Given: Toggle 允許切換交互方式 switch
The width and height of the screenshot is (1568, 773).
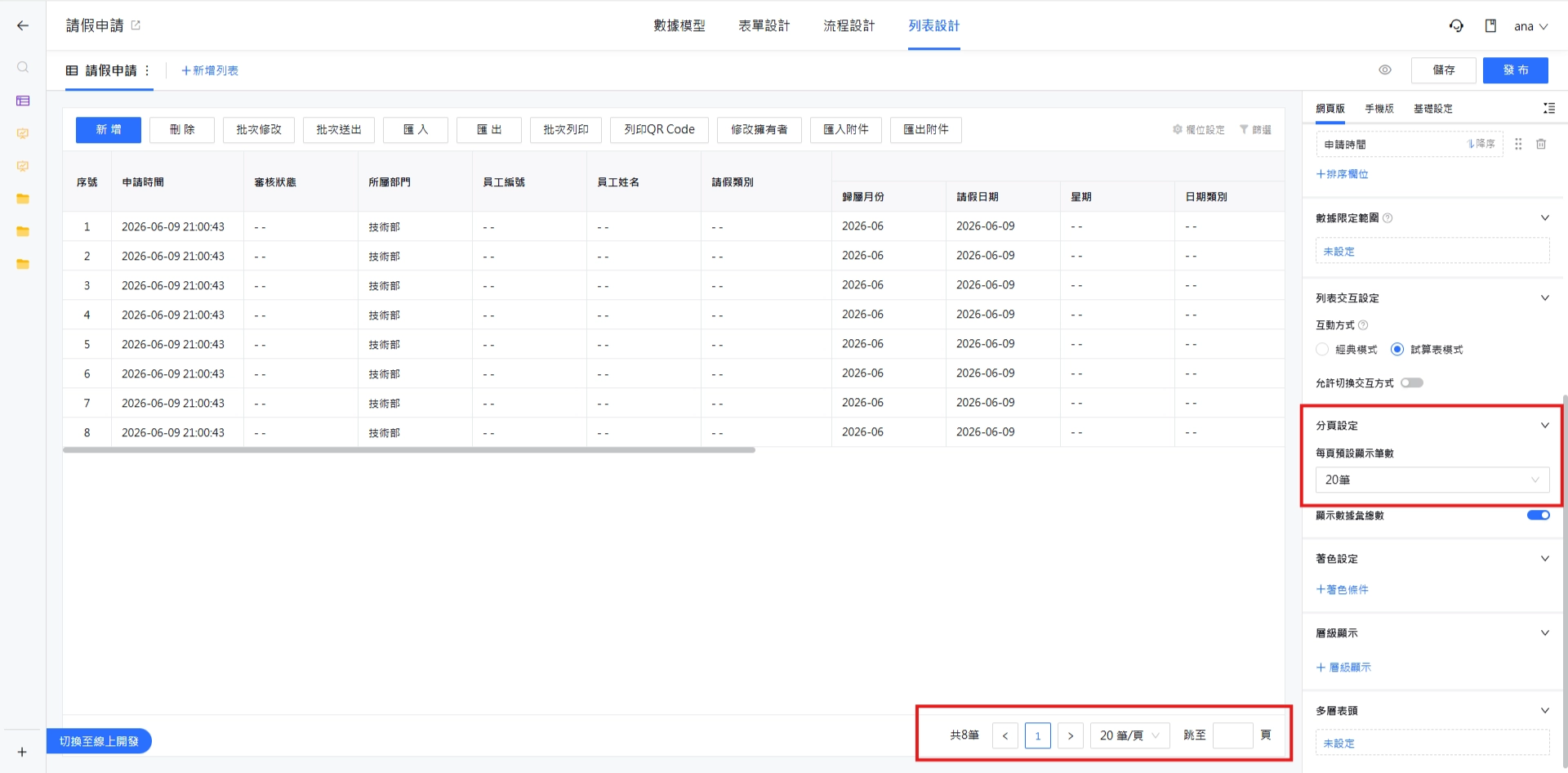Looking at the screenshot, I should pyautogui.click(x=1412, y=382).
